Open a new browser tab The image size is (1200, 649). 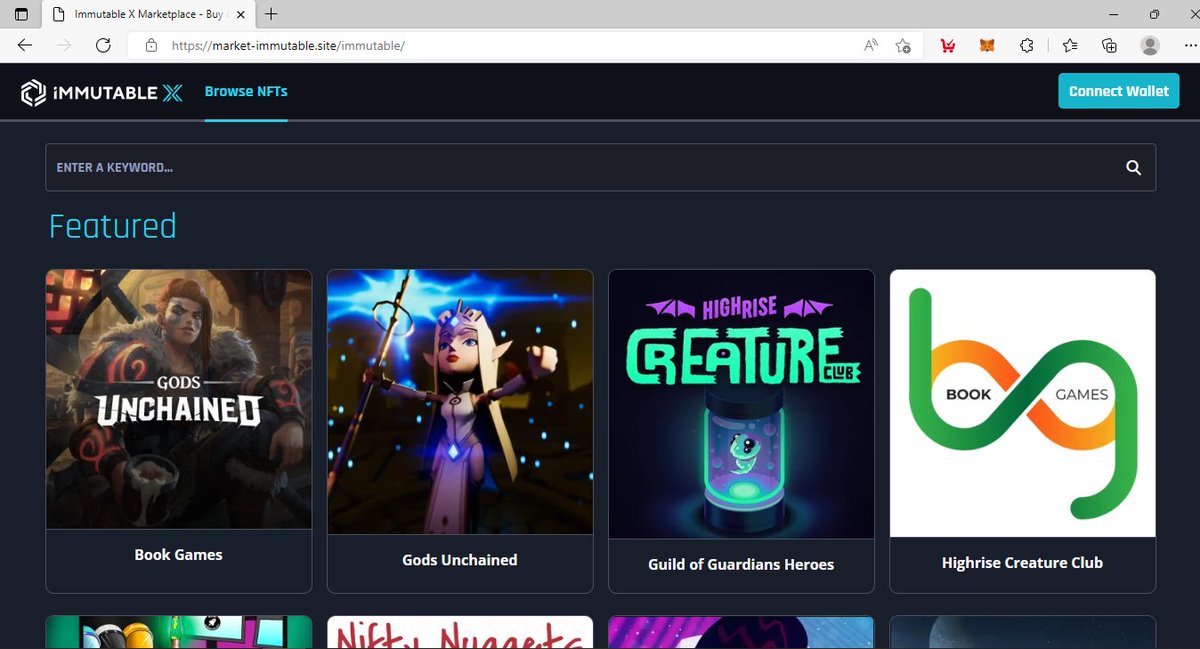click(271, 14)
